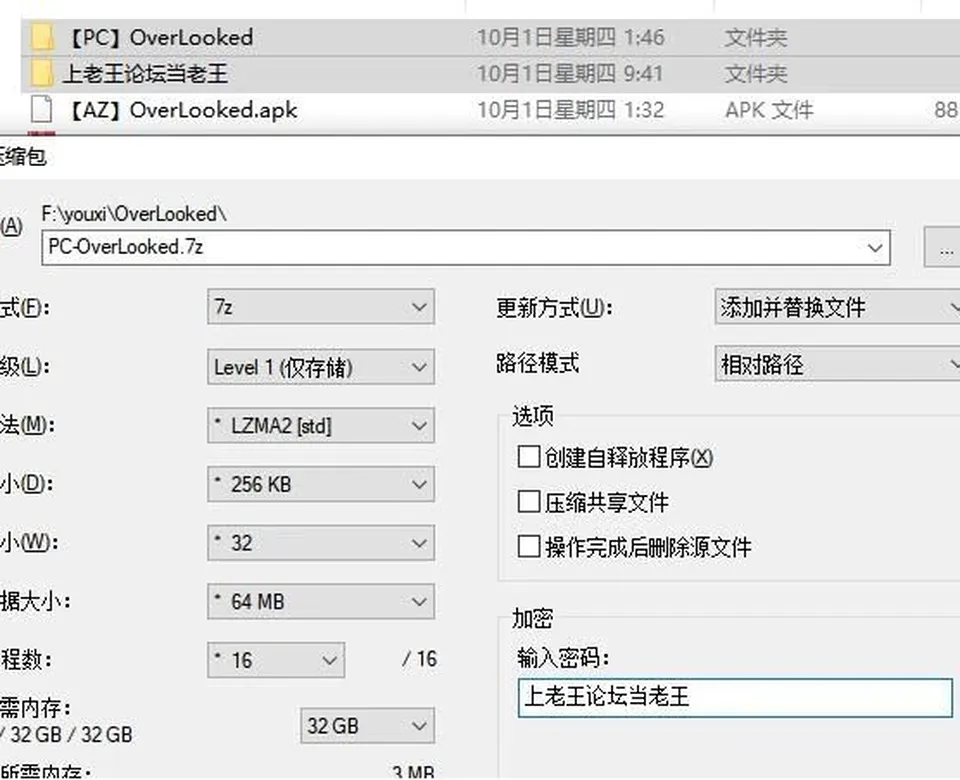960x780 pixels.
Task: Click the browse button next to archive name
Action: coord(942,247)
